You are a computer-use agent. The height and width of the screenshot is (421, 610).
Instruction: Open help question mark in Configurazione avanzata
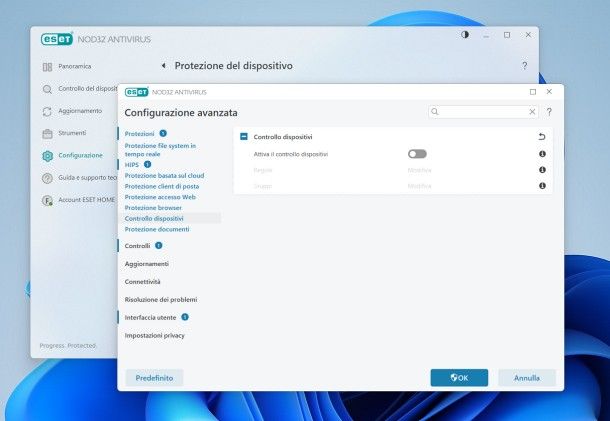pyautogui.click(x=549, y=112)
